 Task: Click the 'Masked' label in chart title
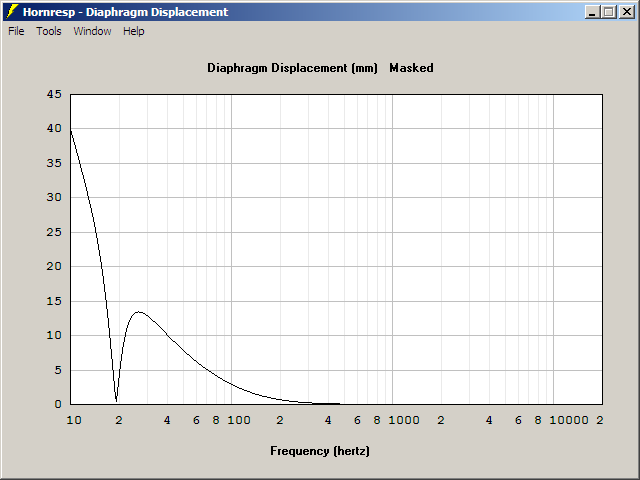pyautogui.click(x=411, y=68)
